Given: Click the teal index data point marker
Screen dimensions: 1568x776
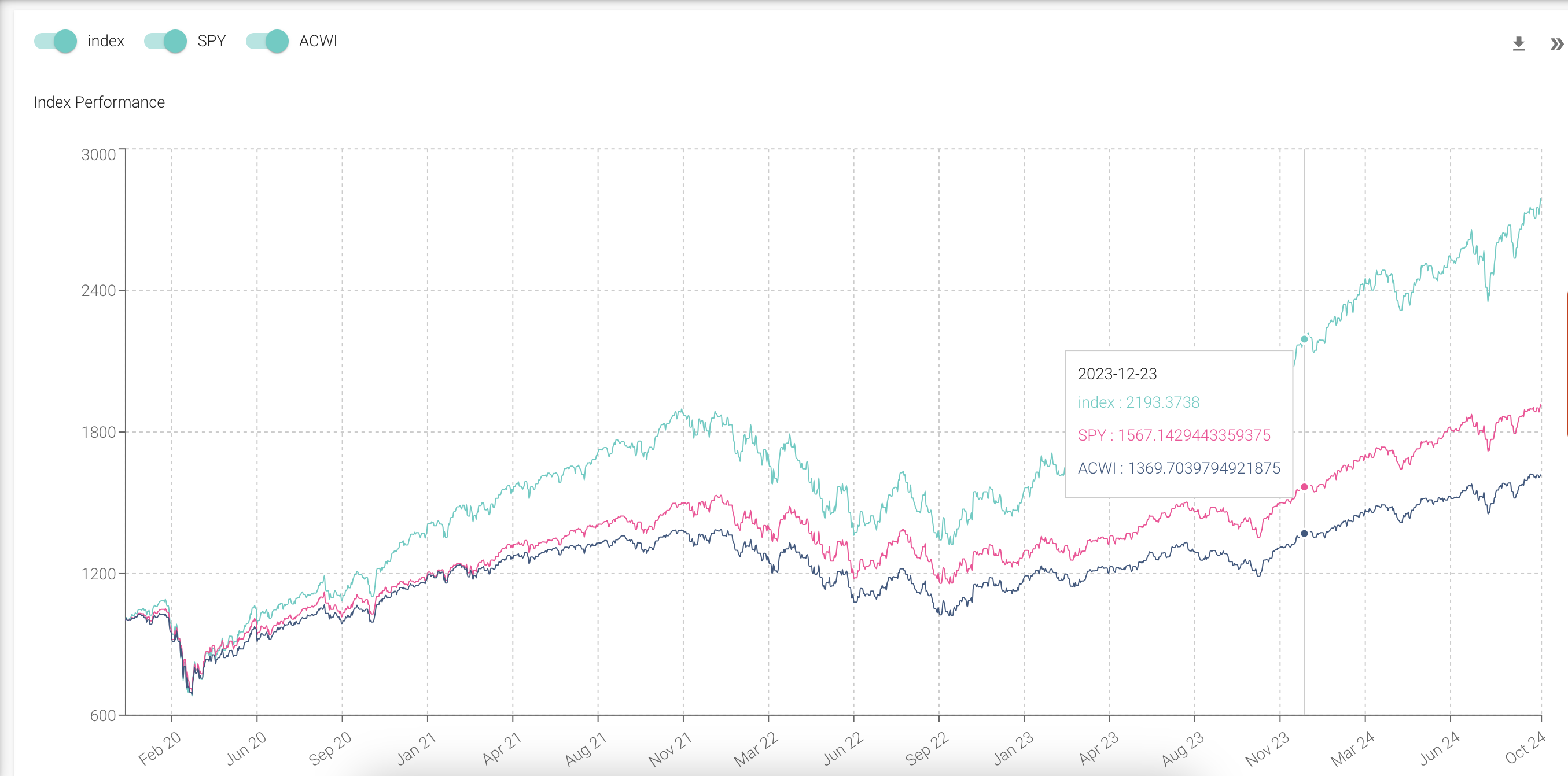Looking at the screenshot, I should 1304,339.
